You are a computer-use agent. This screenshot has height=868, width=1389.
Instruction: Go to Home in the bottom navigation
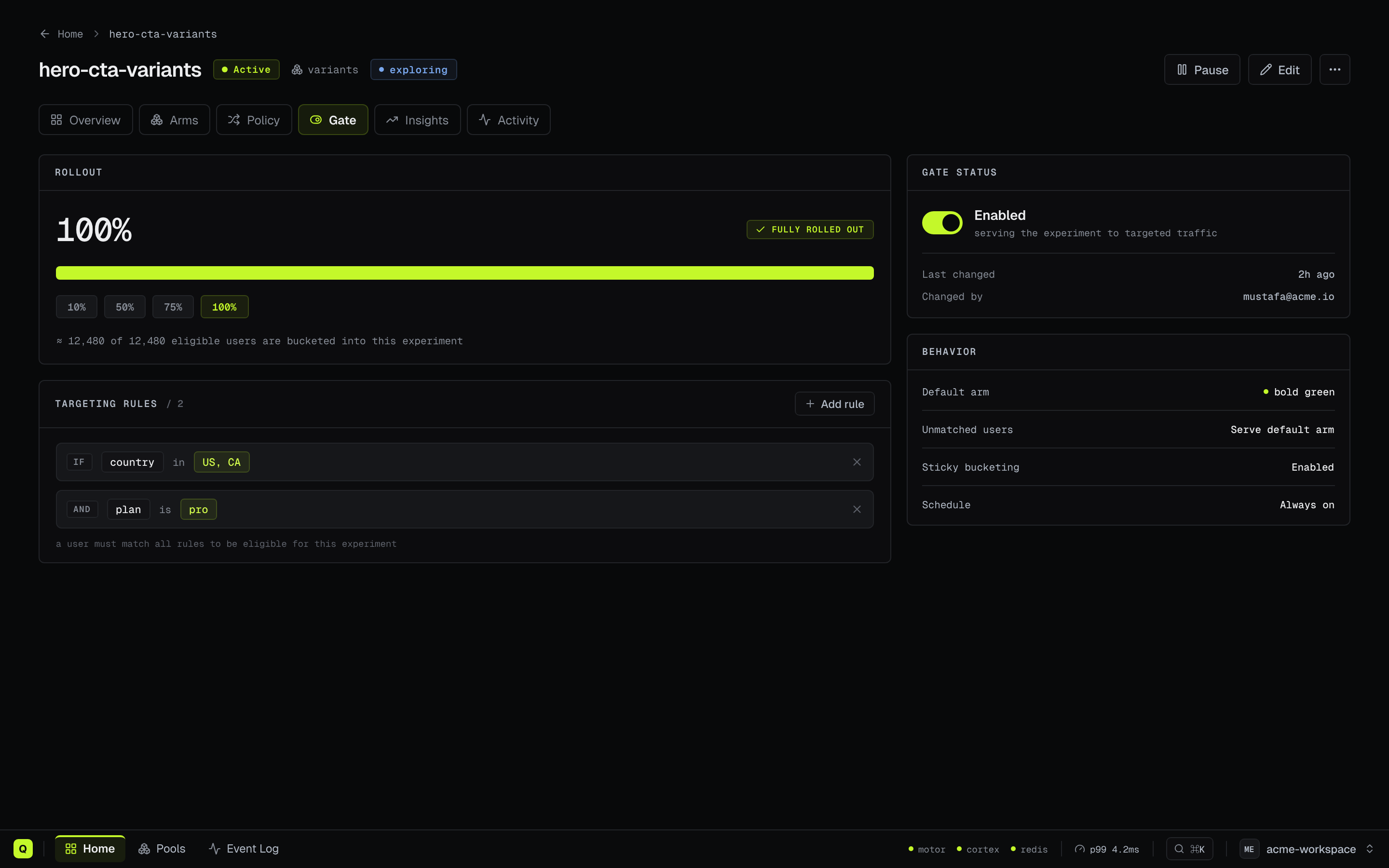pos(90,849)
